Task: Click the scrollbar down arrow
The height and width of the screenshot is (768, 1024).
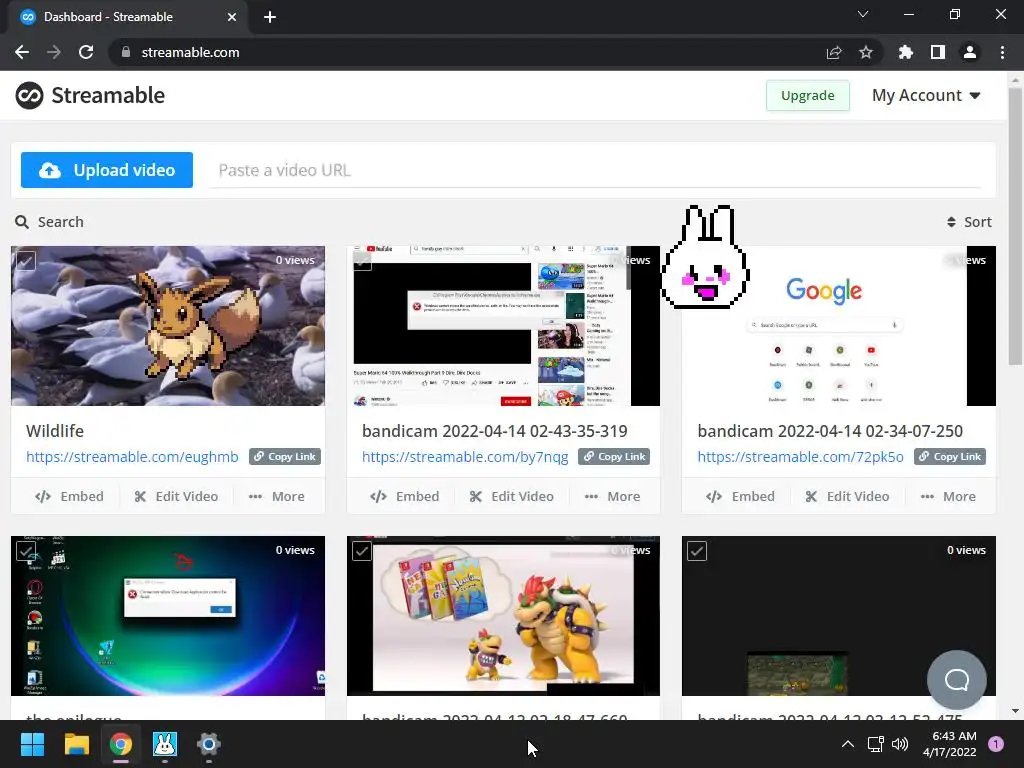Action: click(x=1015, y=711)
